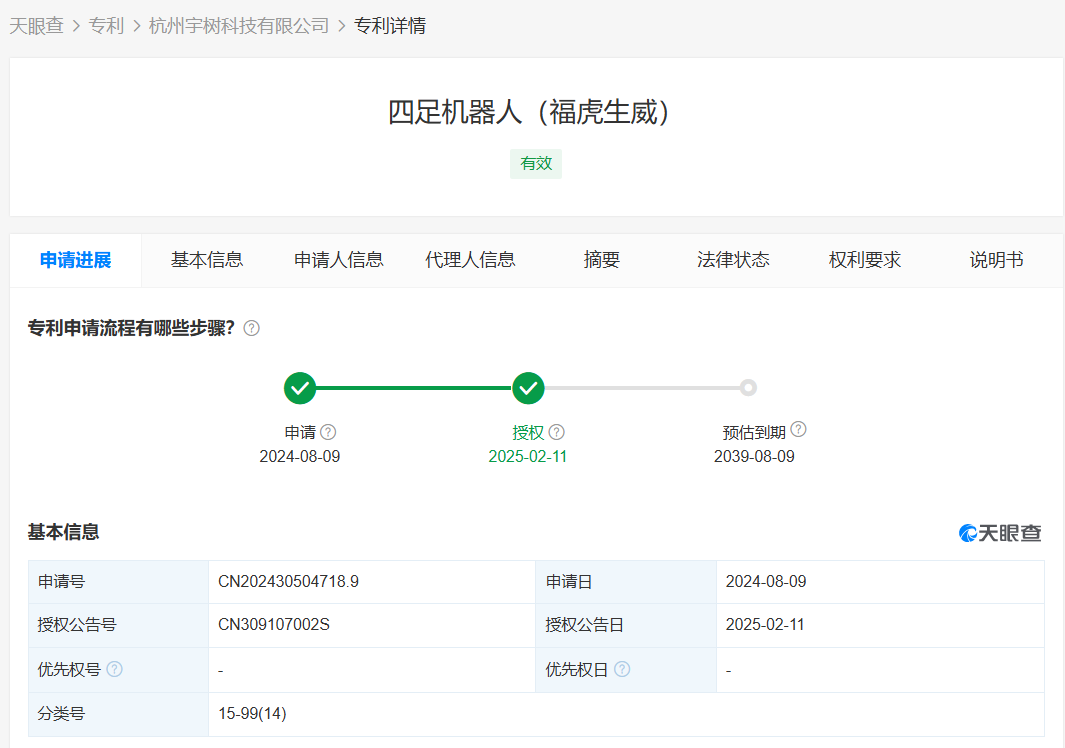Click help icon beside 专利申请流程有哪些步骤
Viewport: 1065px width, 748px height.
click(x=251, y=328)
